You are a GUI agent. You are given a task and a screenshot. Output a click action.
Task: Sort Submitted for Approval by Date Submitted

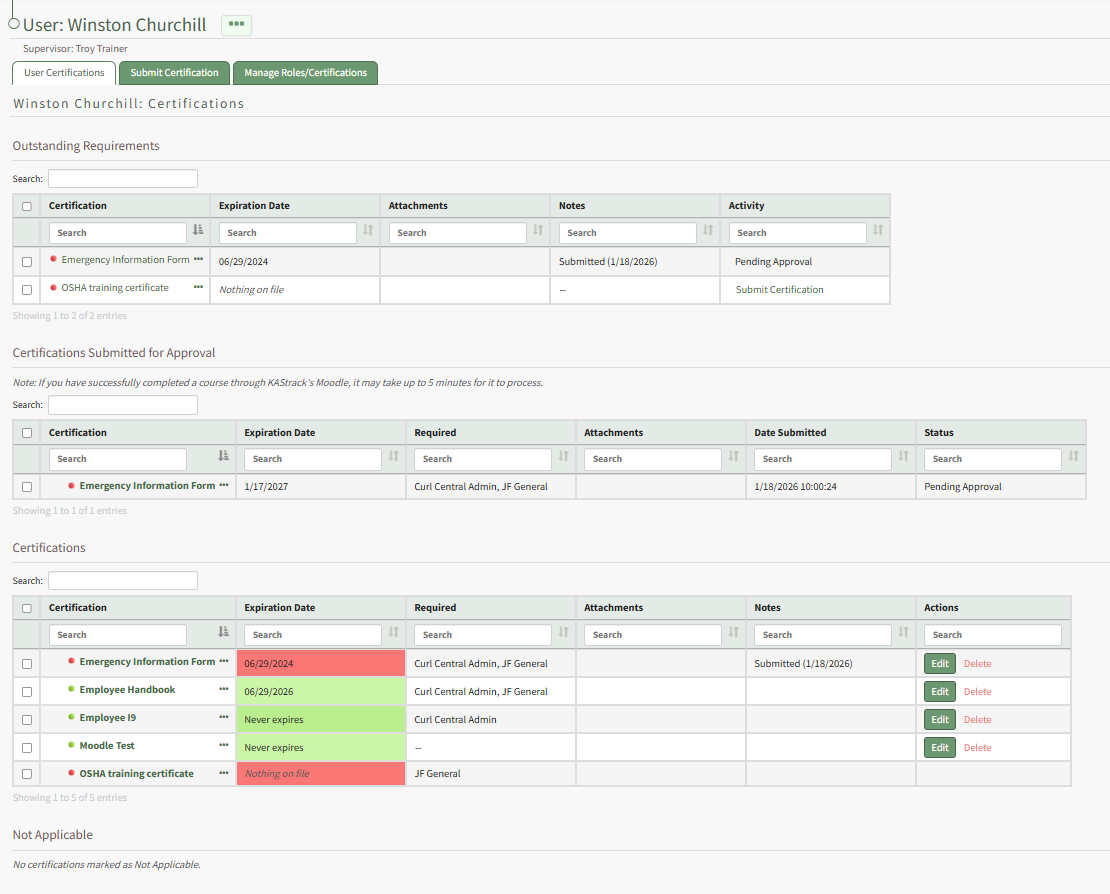(x=903, y=457)
